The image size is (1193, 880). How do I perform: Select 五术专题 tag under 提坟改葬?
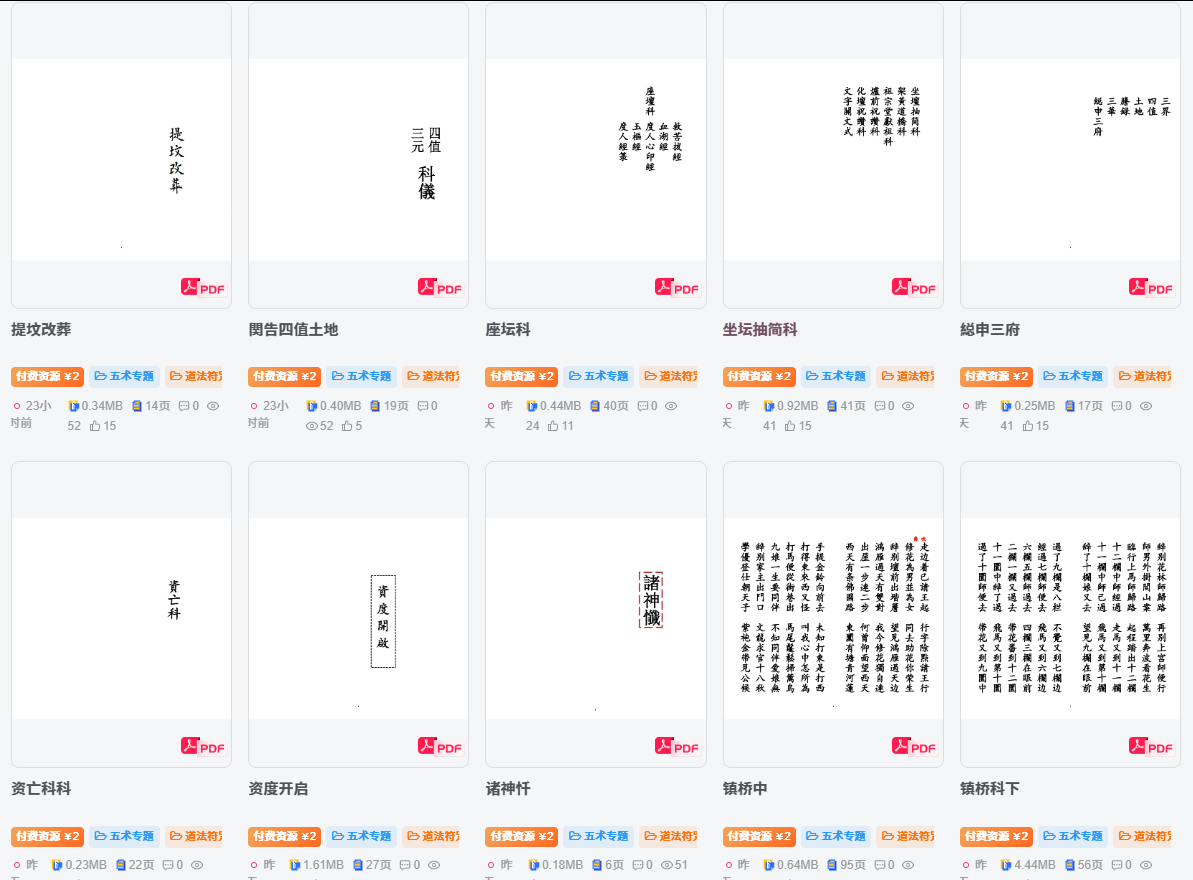(x=124, y=376)
